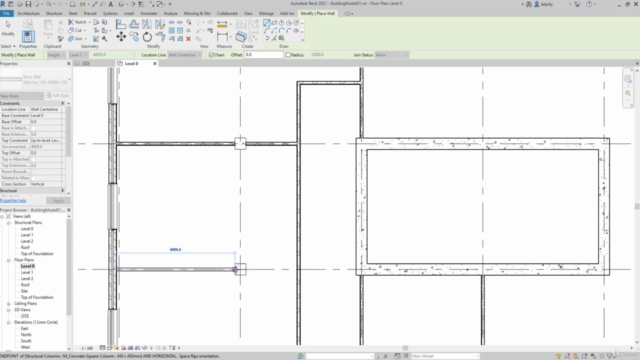Click the Base Offset value field
This screenshot has height=360, width=640.
click(46, 122)
